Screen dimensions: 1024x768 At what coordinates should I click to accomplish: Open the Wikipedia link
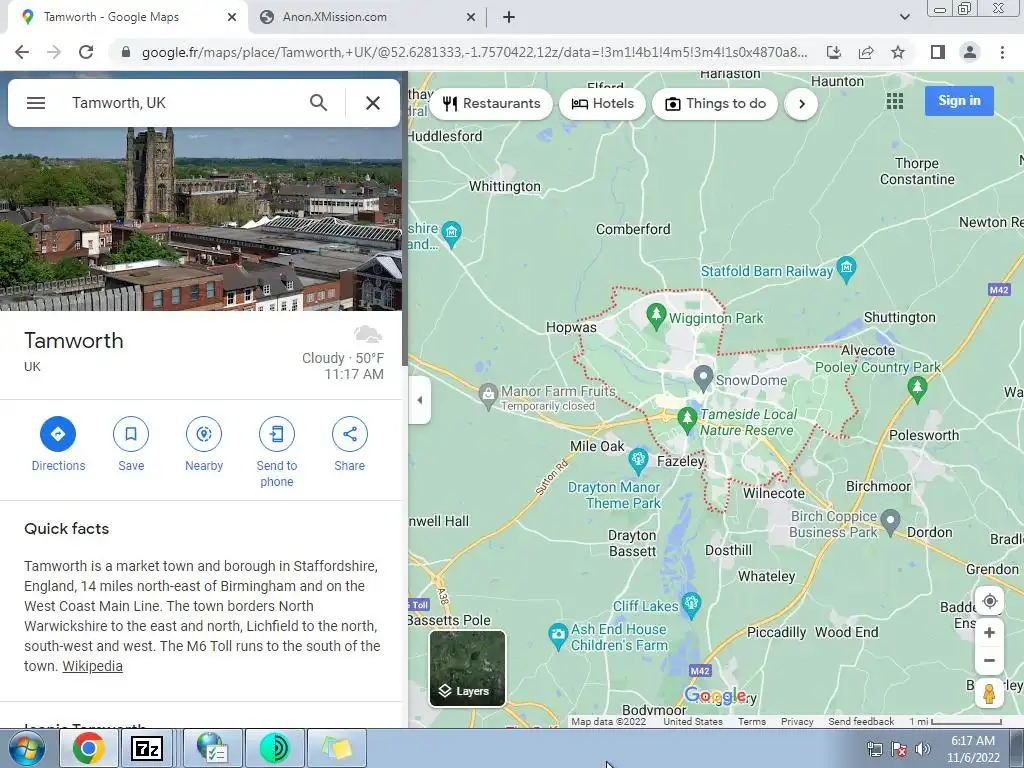click(92, 666)
